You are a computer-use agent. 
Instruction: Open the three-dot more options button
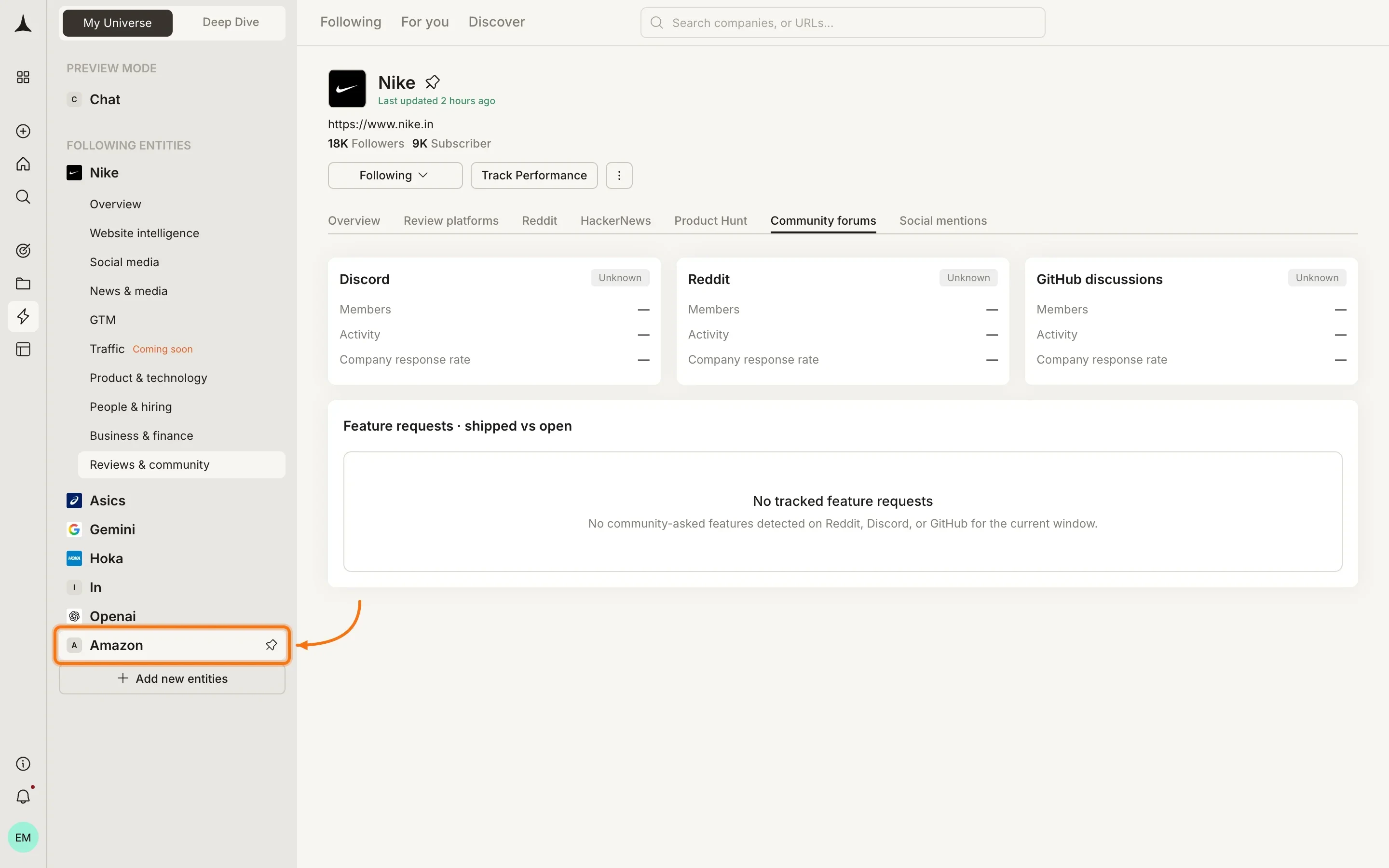(619, 175)
